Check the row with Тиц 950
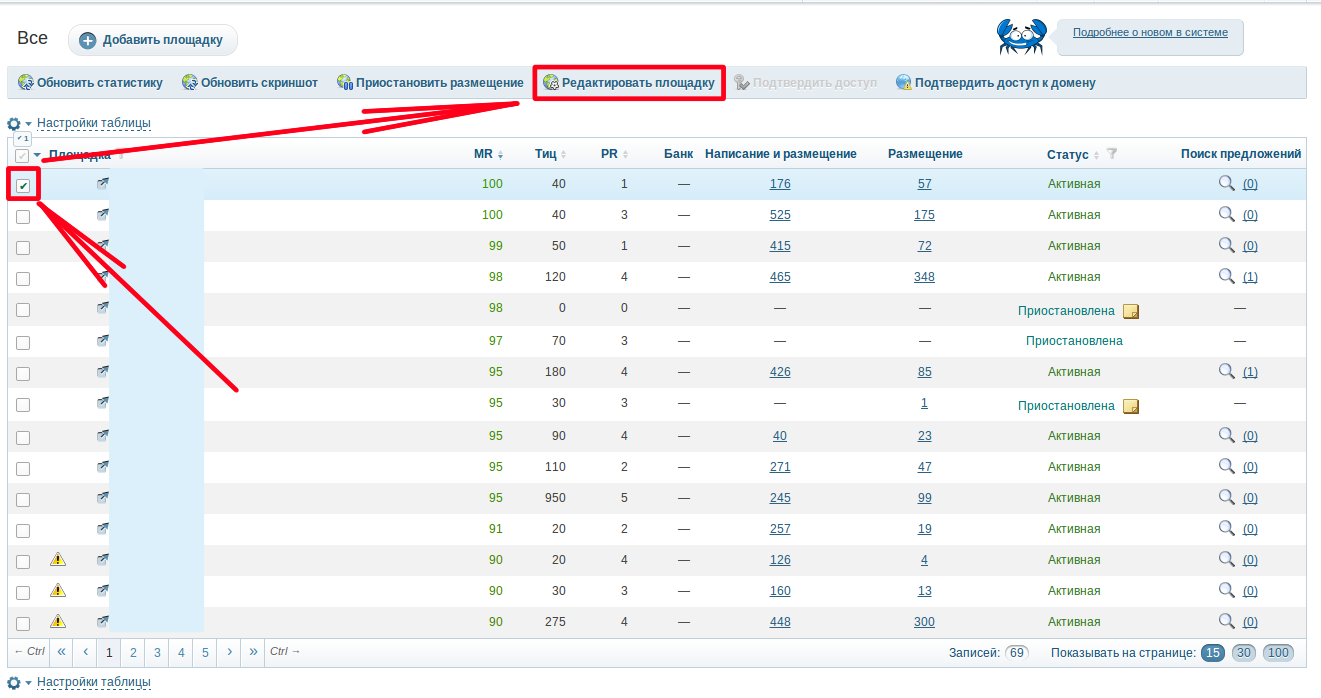Image resolution: width=1321 pixels, height=698 pixels. pyautogui.click(x=23, y=500)
